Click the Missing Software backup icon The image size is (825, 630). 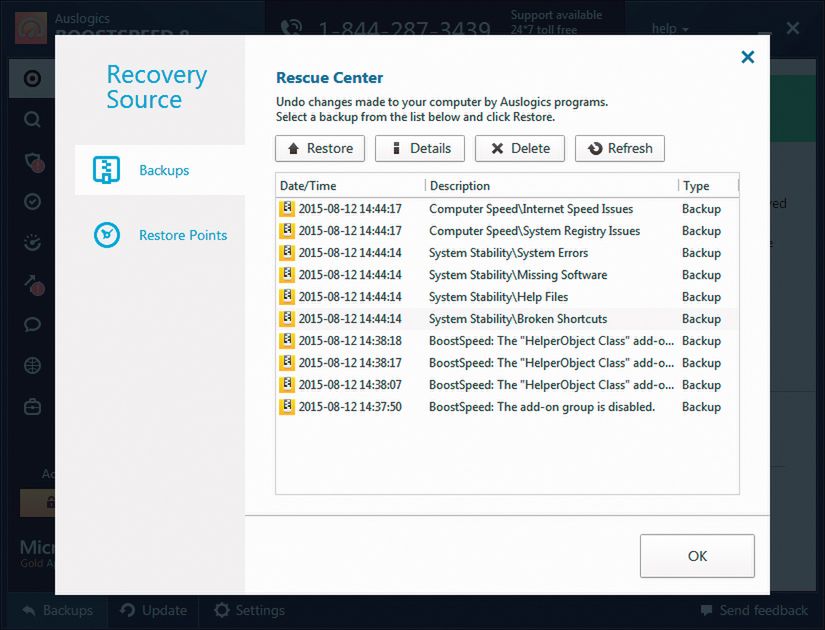click(x=287, y=275)
